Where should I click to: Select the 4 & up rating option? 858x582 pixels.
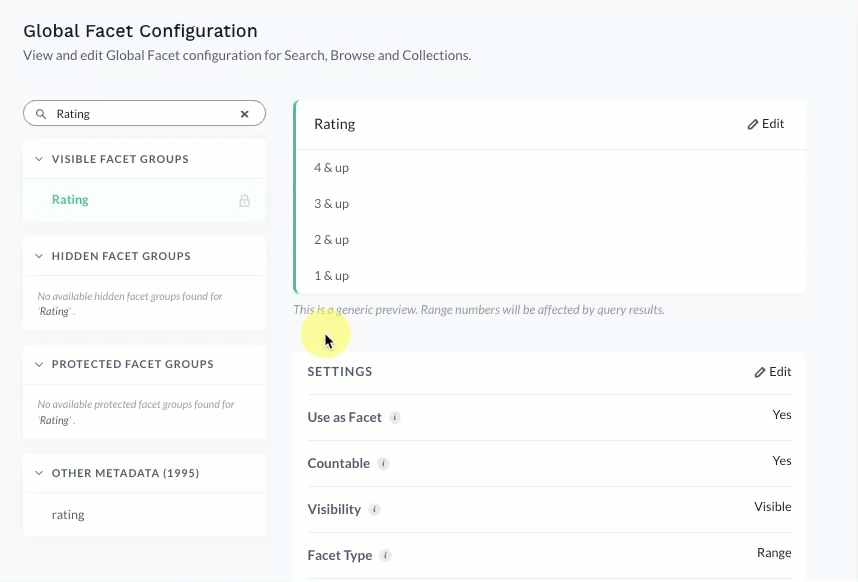click(x=331, y=168)
